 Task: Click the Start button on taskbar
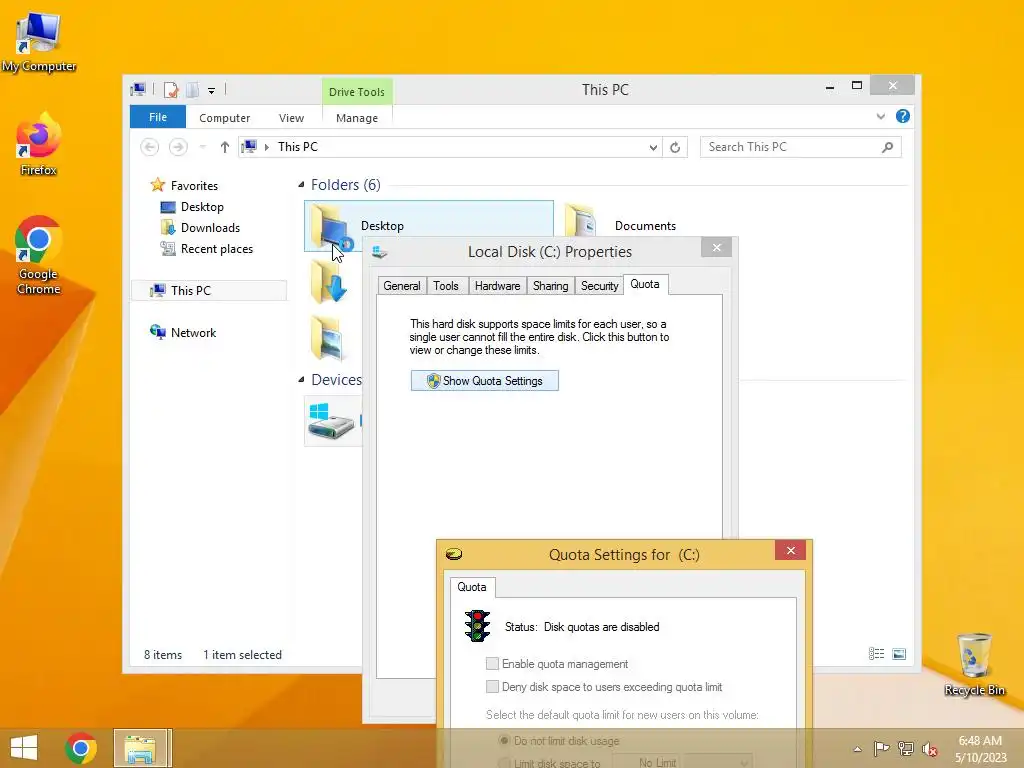24,748
